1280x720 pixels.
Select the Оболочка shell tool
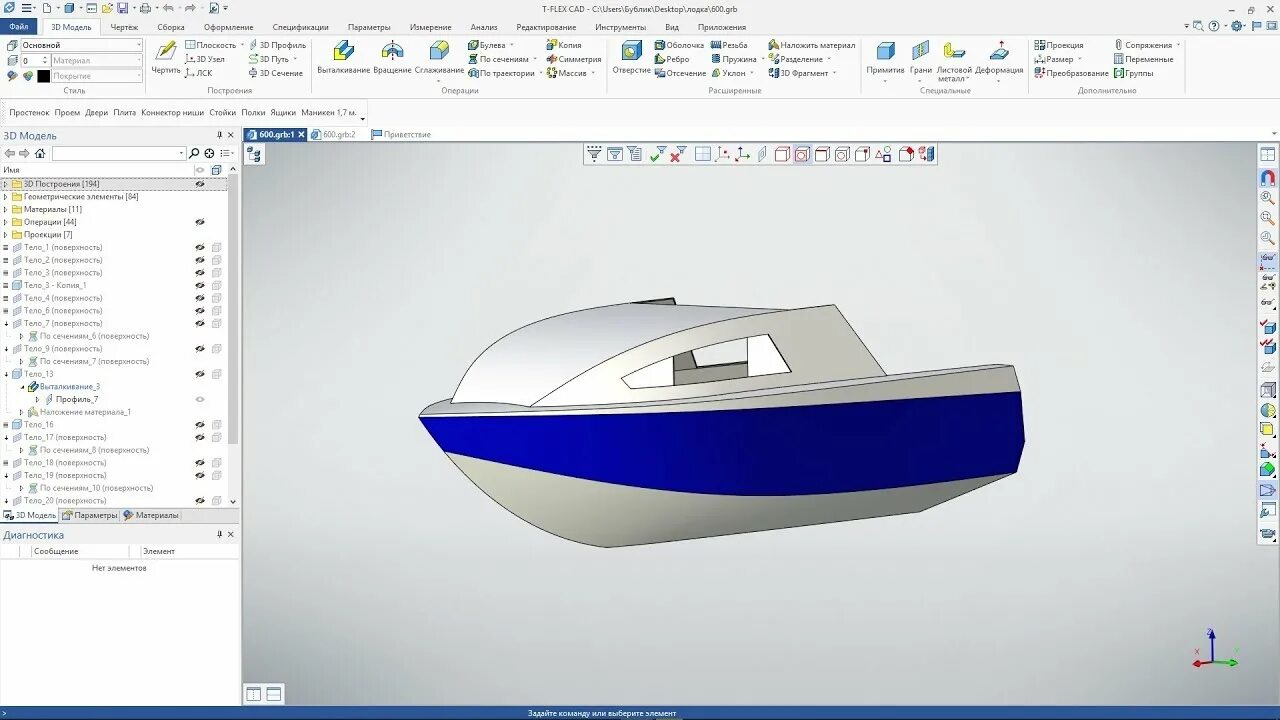679,45
